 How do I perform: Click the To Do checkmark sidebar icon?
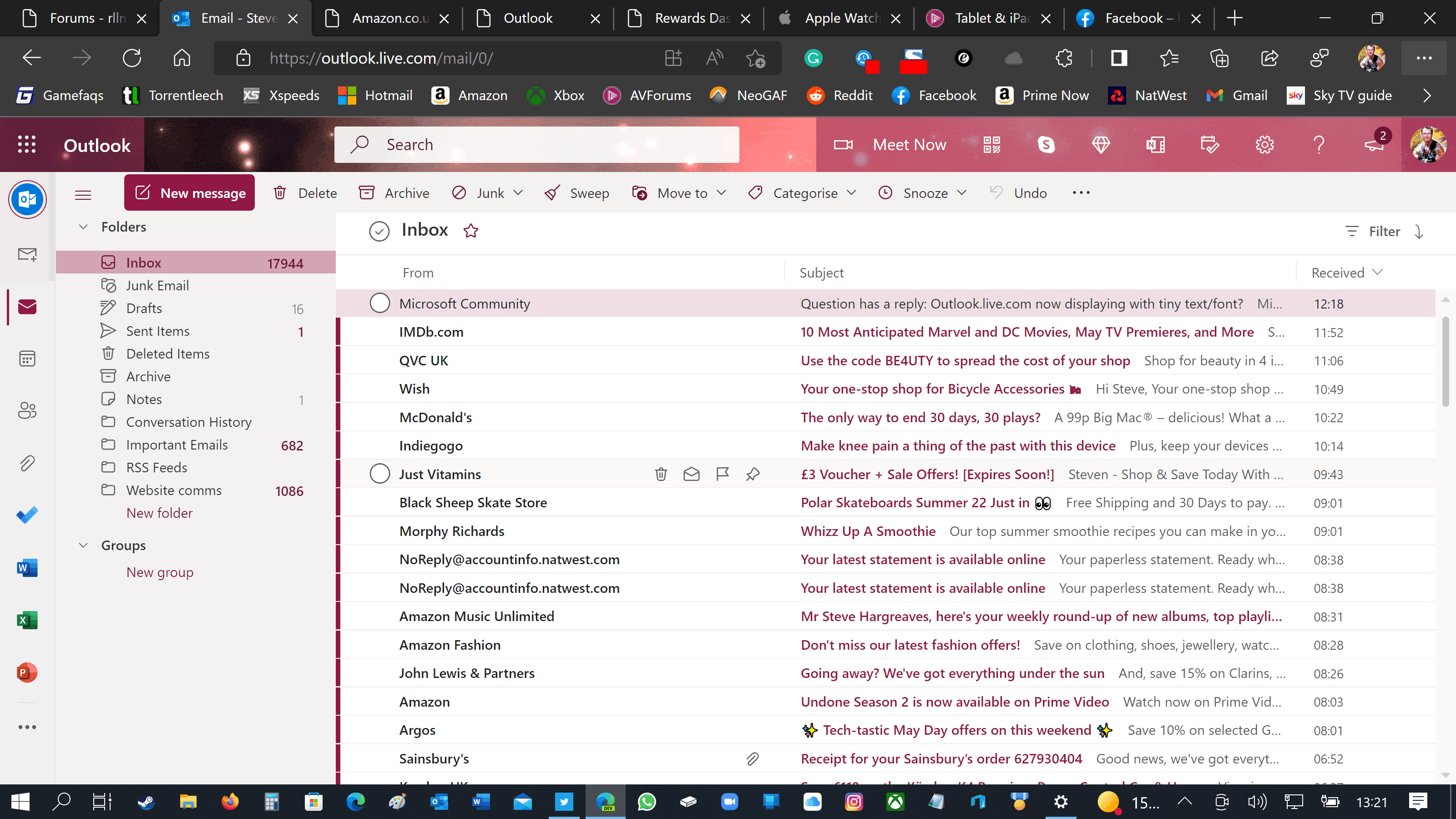27,515
